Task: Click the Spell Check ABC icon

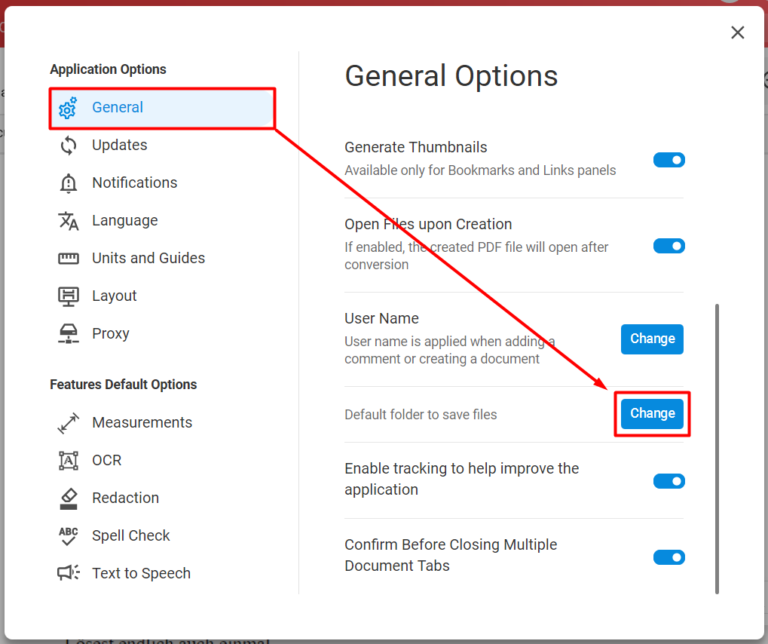Action: click(x=68, y=536)
